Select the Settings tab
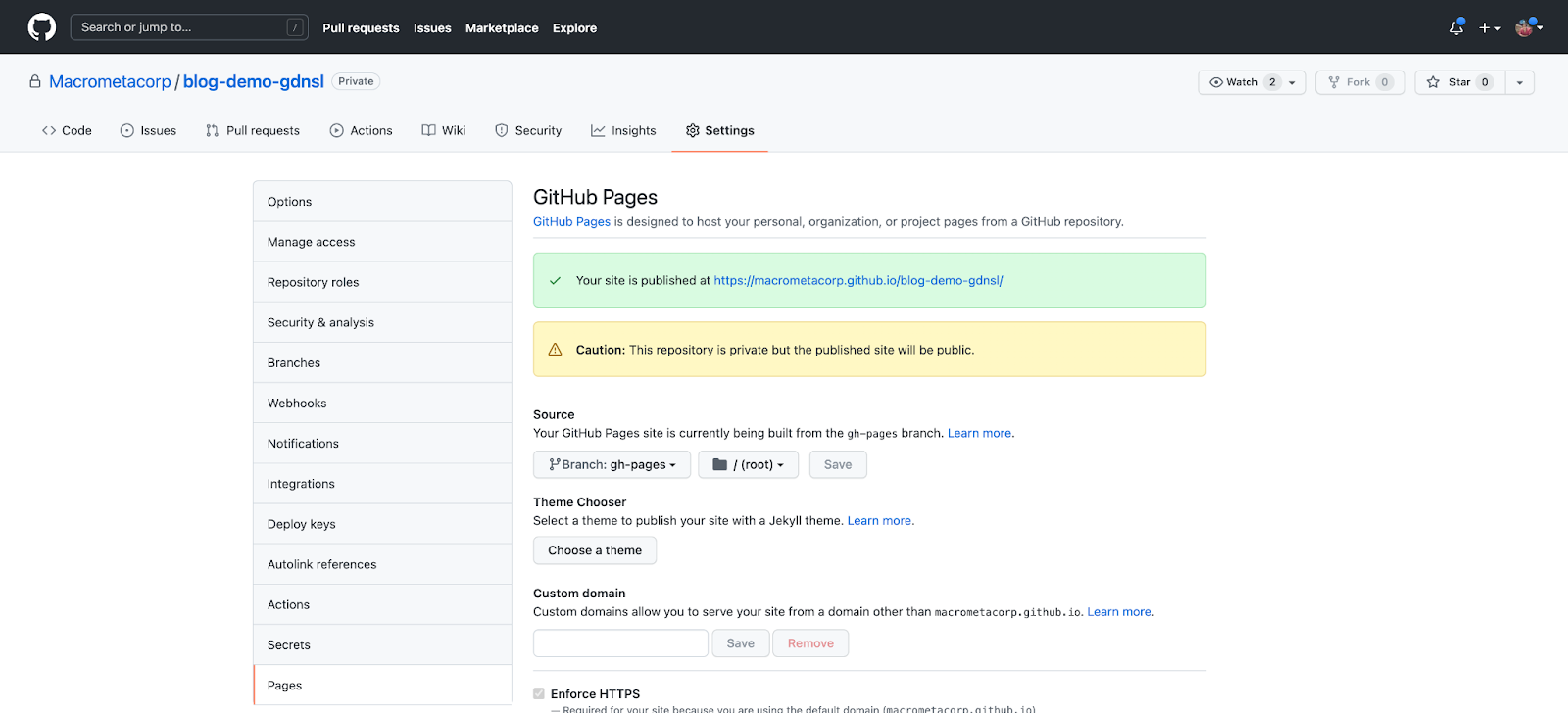Viewport: 1568px width, 713px height. (x=719, y=130)
